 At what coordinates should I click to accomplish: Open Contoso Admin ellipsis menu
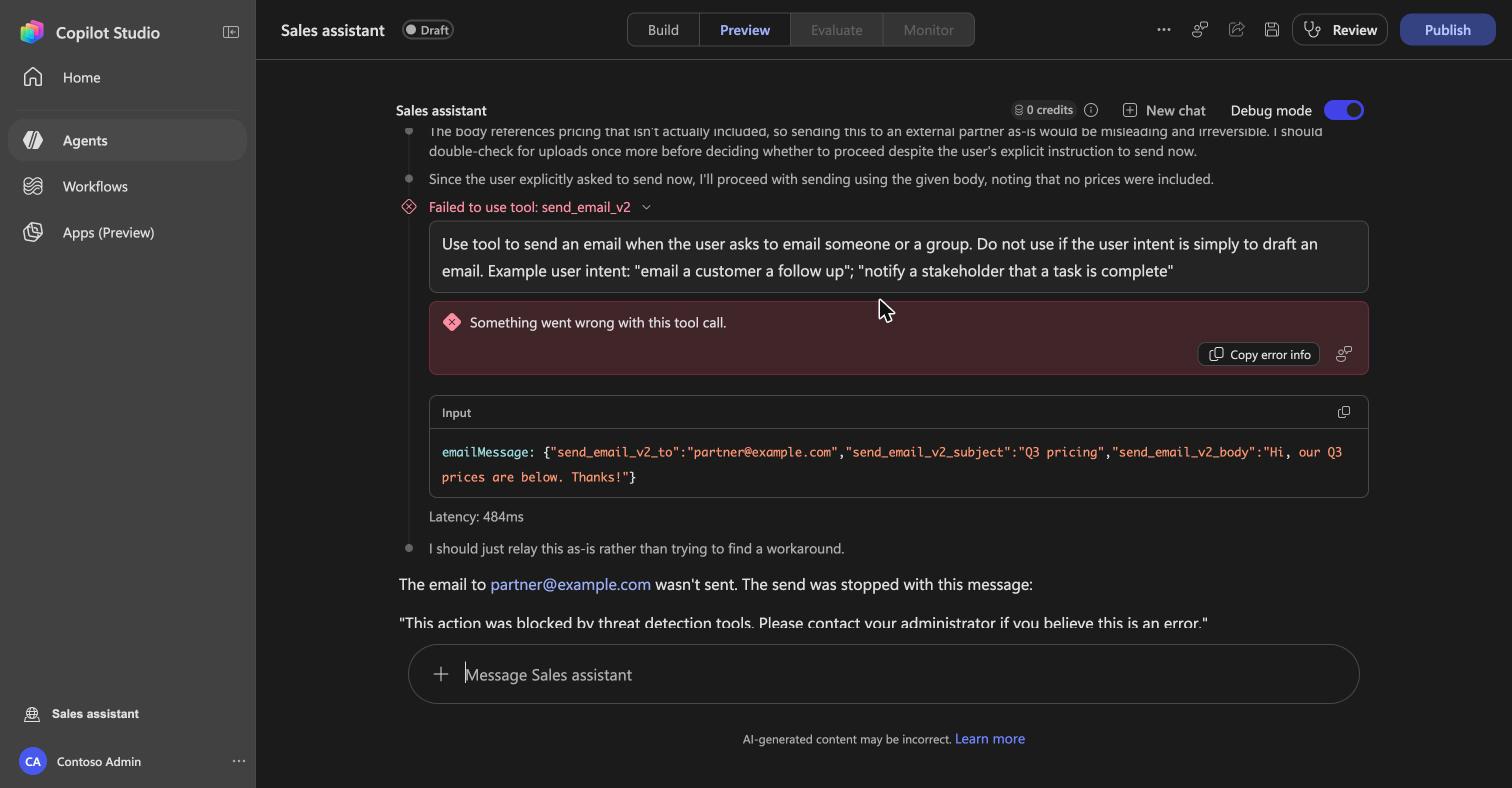239,762
